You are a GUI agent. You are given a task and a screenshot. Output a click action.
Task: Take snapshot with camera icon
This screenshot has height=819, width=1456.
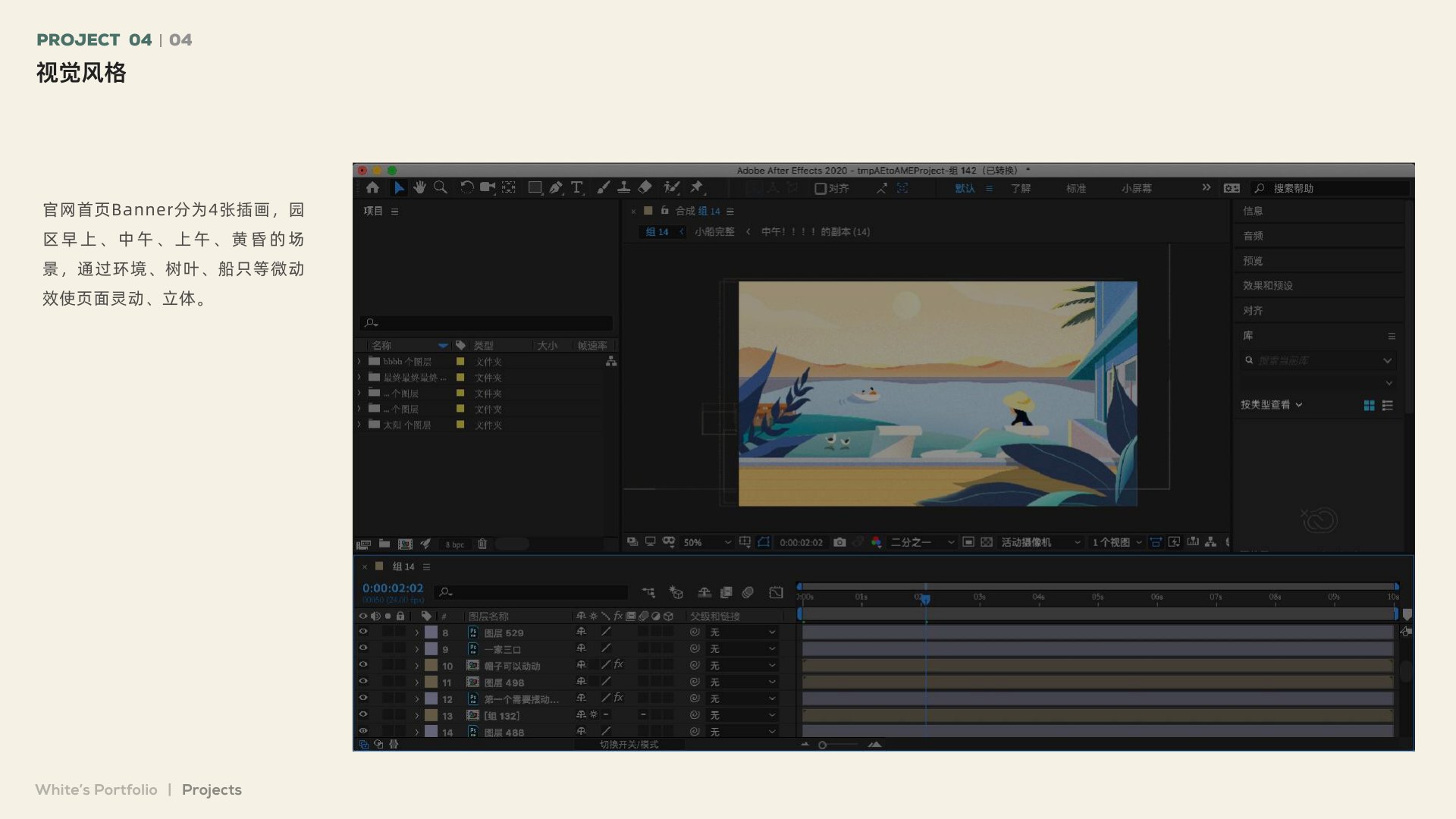click(839, 542)
